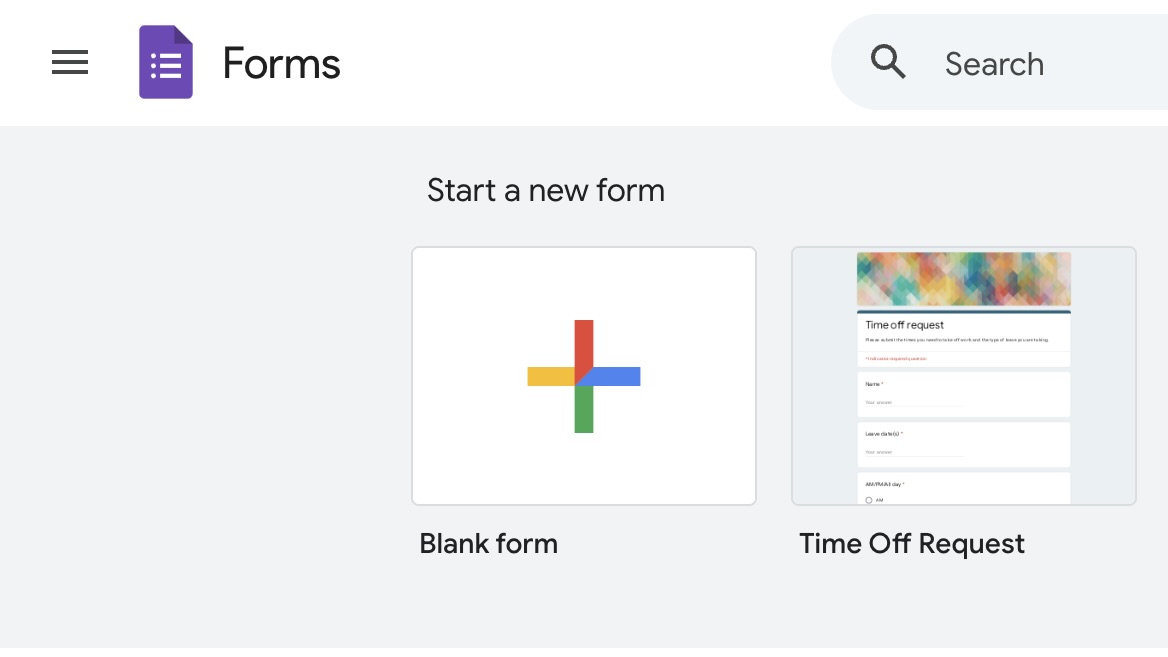This screenshot has width=1168, height=657.
Task: Click the purple Google Forms logo
Action: point(165,63)
